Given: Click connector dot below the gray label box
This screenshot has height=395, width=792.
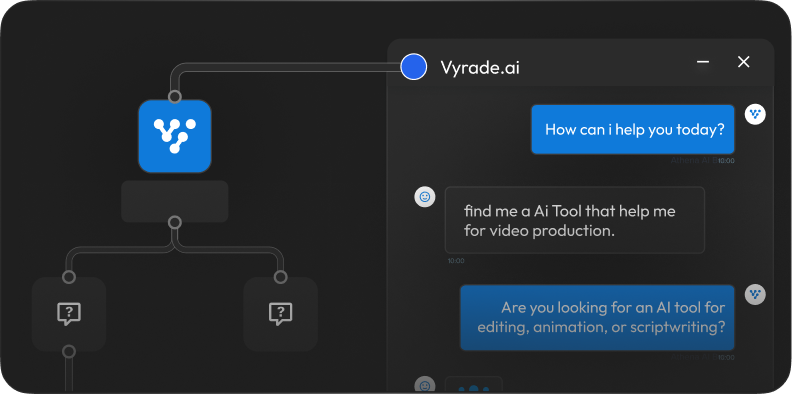Looking at the screenshot, I should click(175, 222).
